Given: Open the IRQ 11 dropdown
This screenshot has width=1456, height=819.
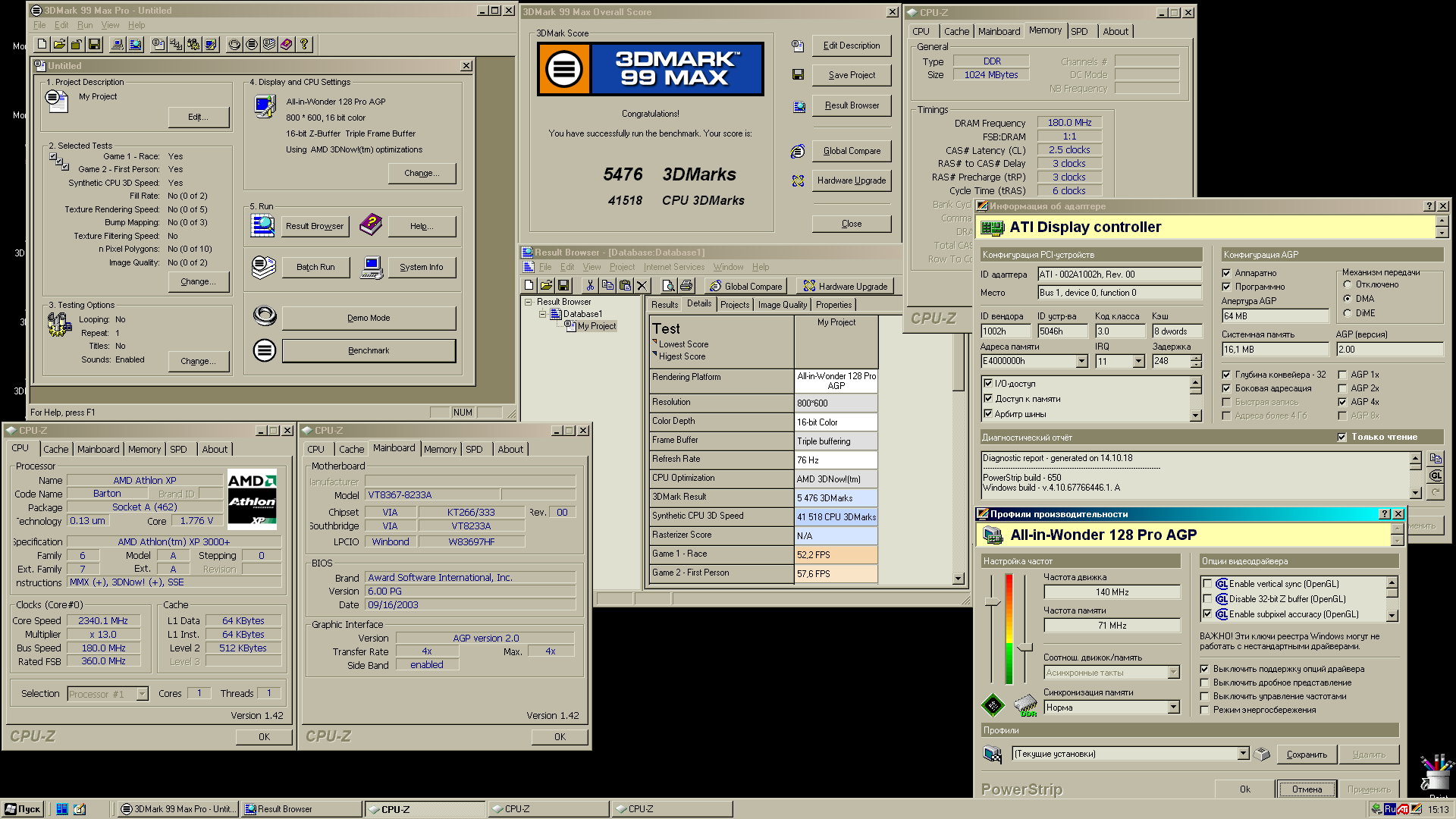Looking at the screenshot, I should point(1138,362).
